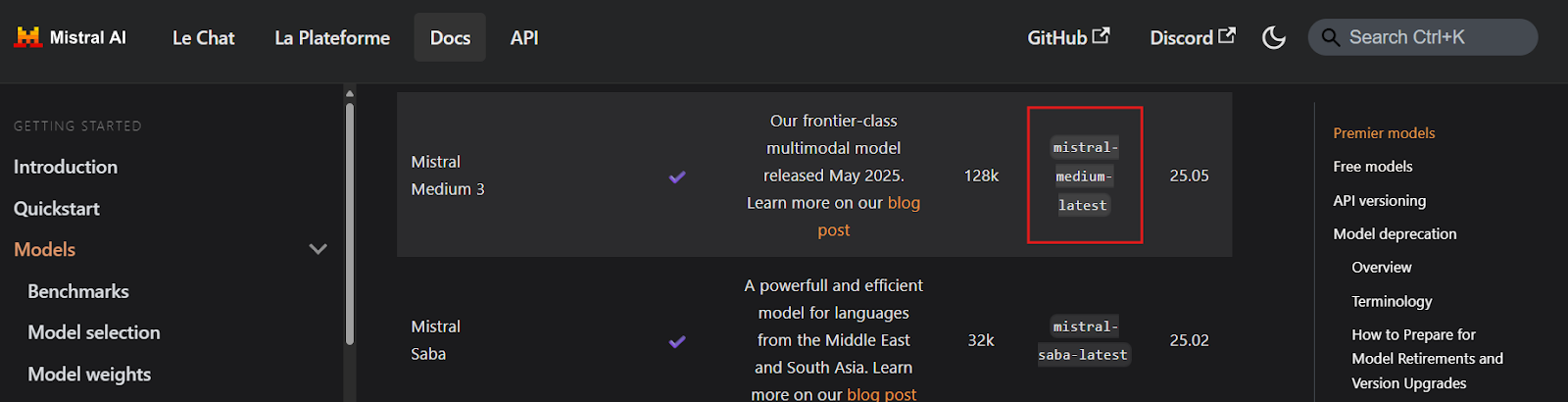Image resolution: width=1568 pixels, height=402 pixels.
Task: Click the Search Ctrl+K field
Action: coord(1423,37)
